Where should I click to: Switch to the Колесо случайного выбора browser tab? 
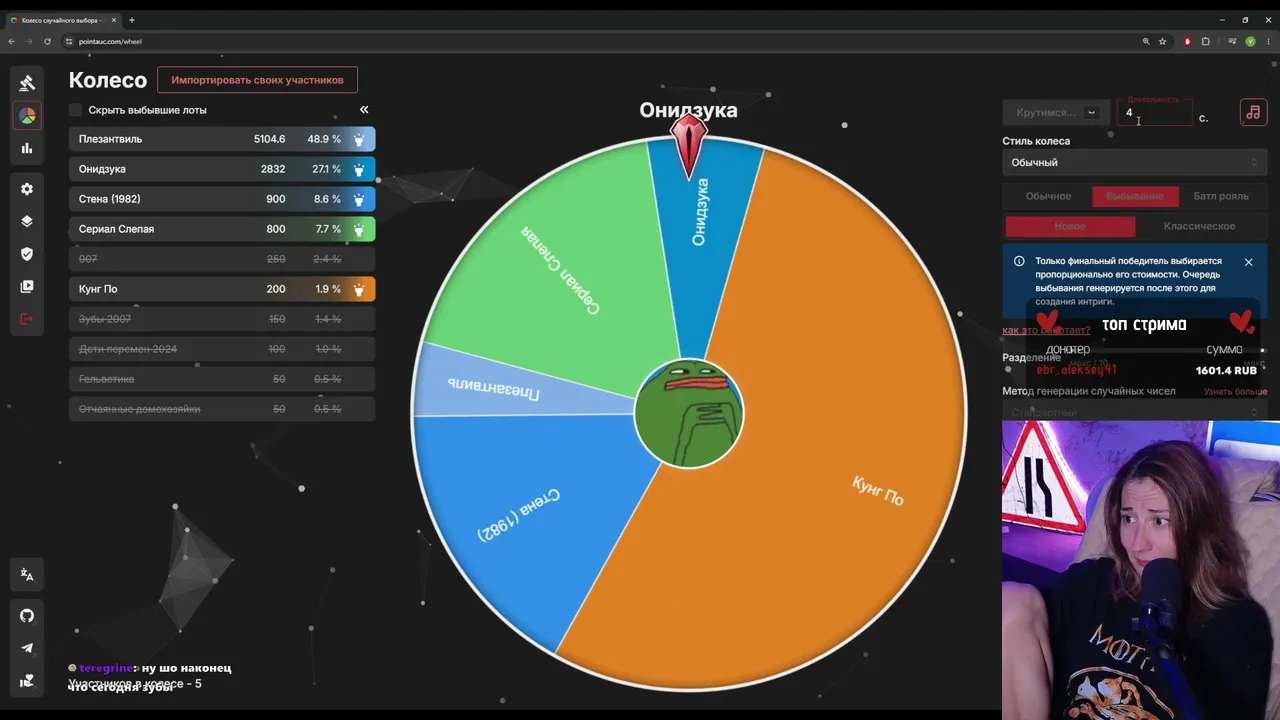(62, 20)
